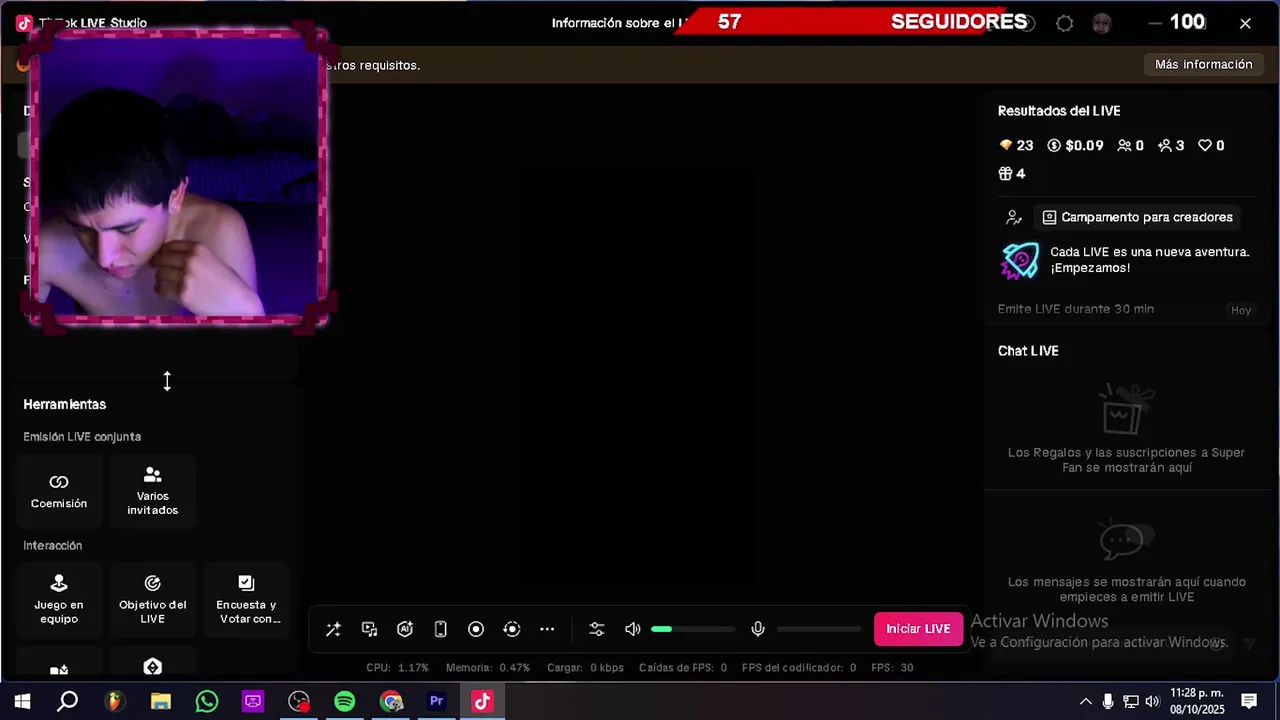The height and width of the screenshot is (720, 1280).
Task: Open the three-dots more options menu
Action: pos(547,629)
